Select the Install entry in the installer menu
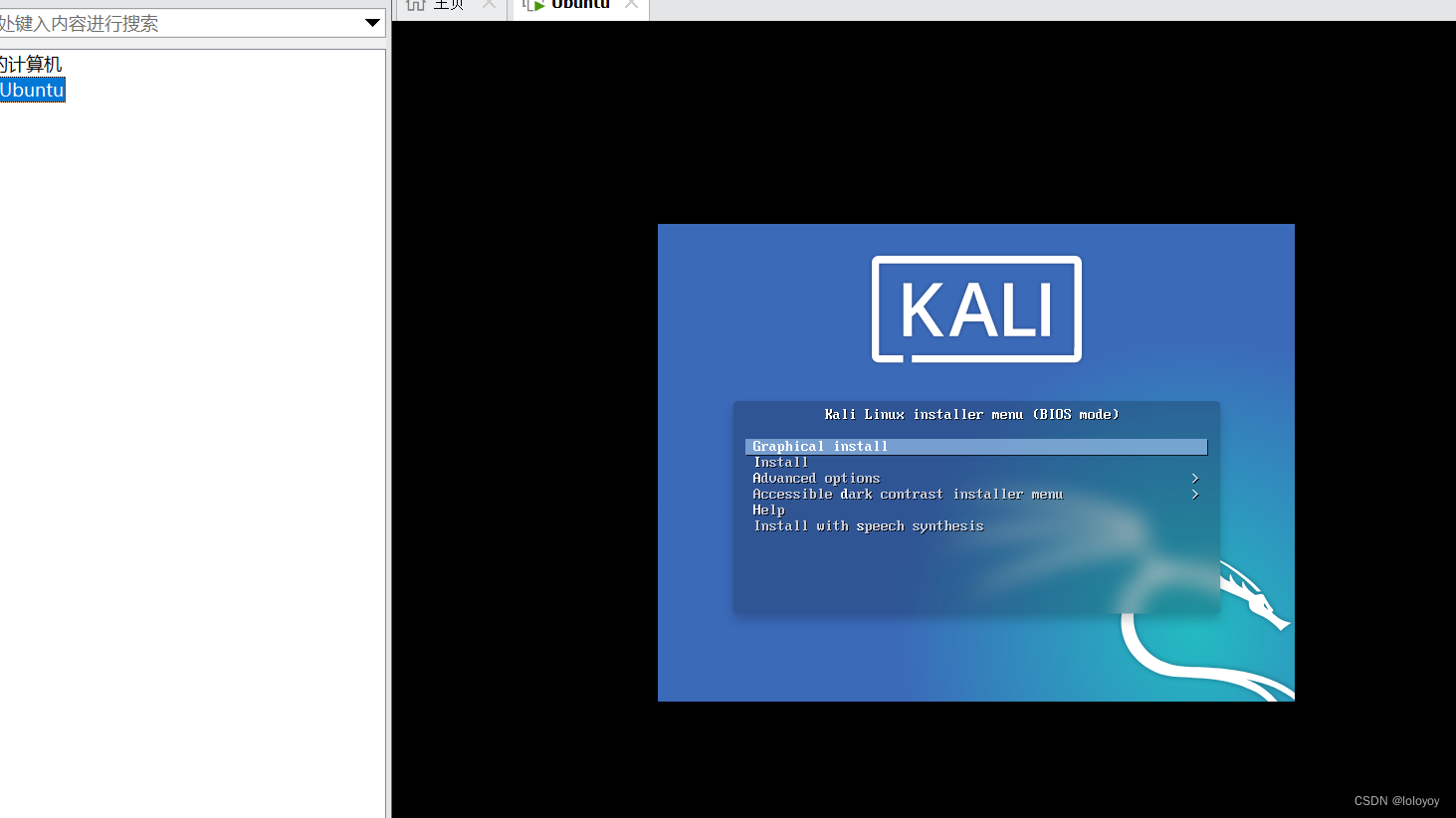1456x818 pixels. coord(780,462)
